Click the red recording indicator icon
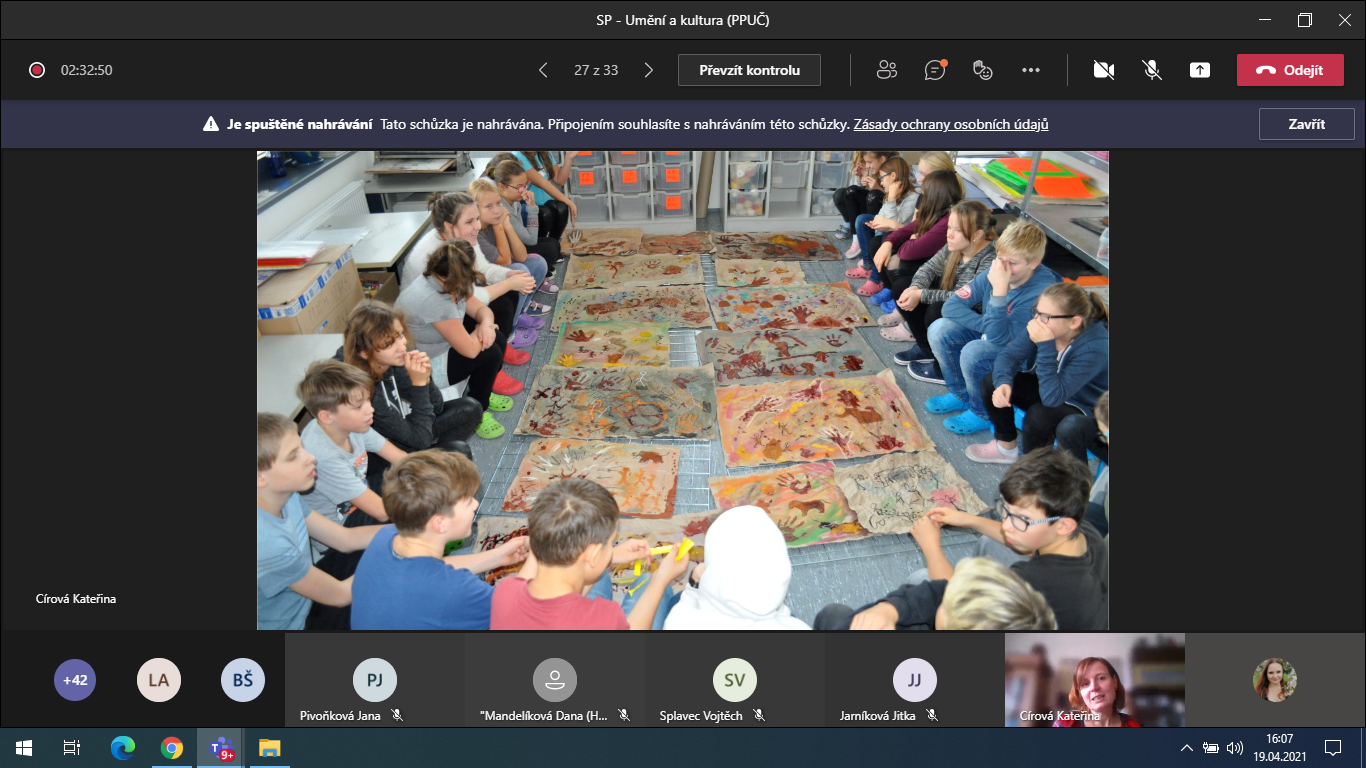This screenshot has width=1366, height=768. click(37, 70)
